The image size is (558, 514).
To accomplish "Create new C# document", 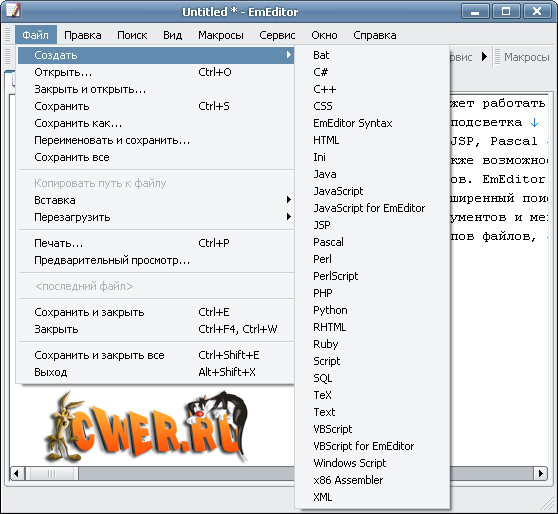I will (372, 72).
